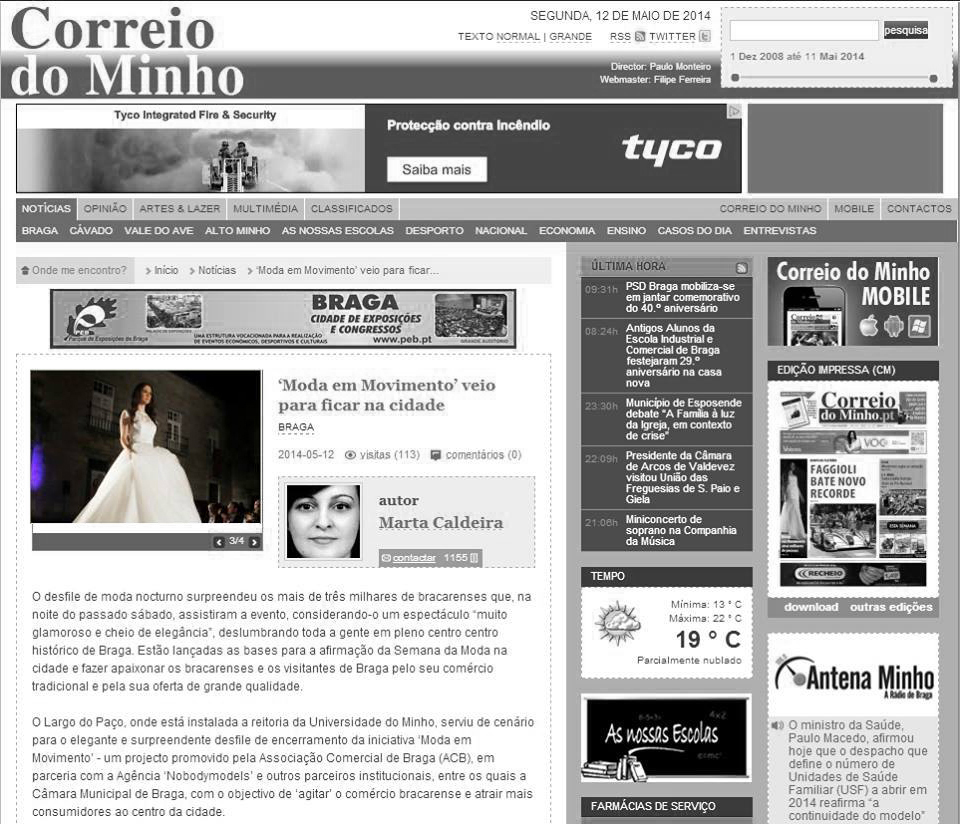Screen dimensions: 960x824
Task: Switch text size to NORMAL
Action: 518,37
